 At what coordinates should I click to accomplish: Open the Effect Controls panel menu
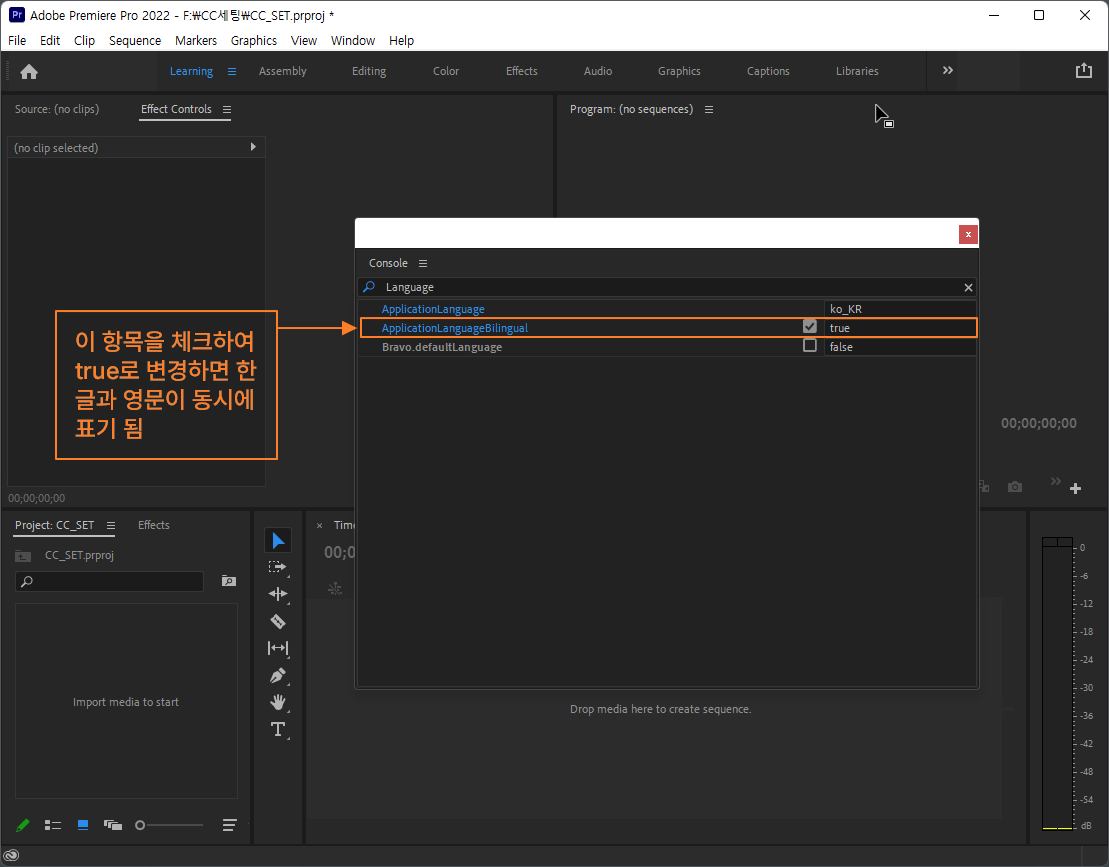(227, 110)
